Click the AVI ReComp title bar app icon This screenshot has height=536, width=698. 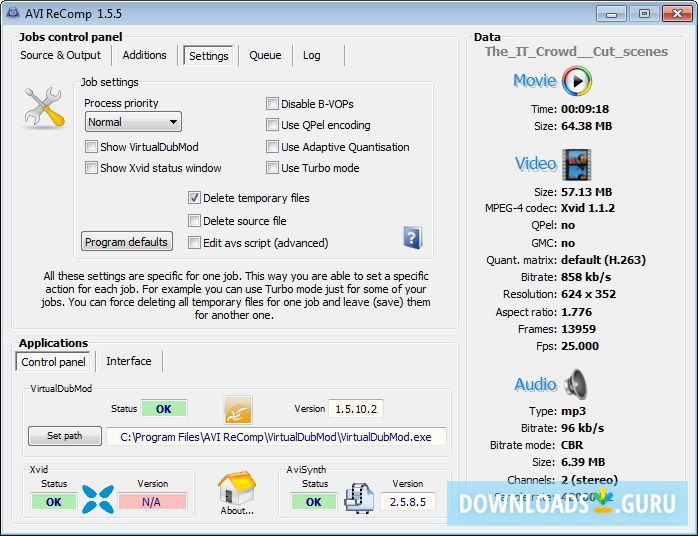pos(12,13)
